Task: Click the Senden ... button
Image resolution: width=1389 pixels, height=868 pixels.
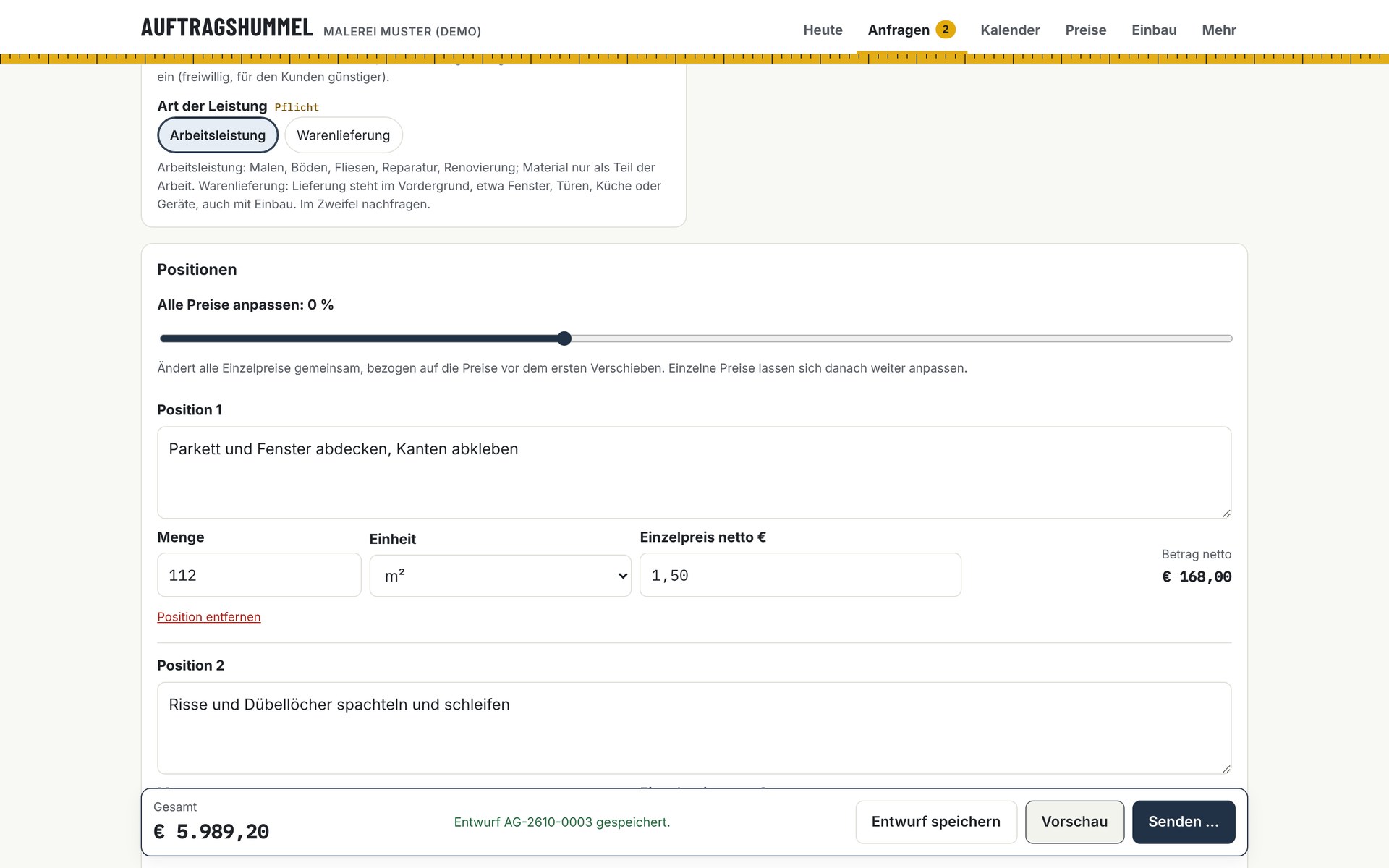Action: (1183, 822)
